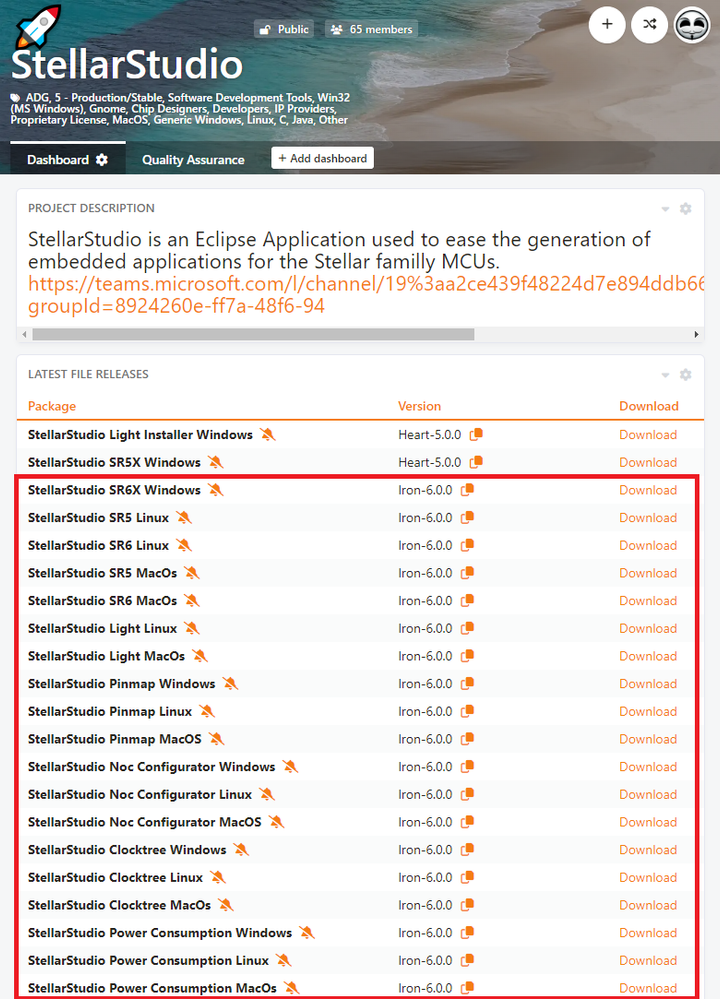The height and width of the screenshot is (999, 720).
Task: Open Project Description widget gear settings
Action: point(686,208)
